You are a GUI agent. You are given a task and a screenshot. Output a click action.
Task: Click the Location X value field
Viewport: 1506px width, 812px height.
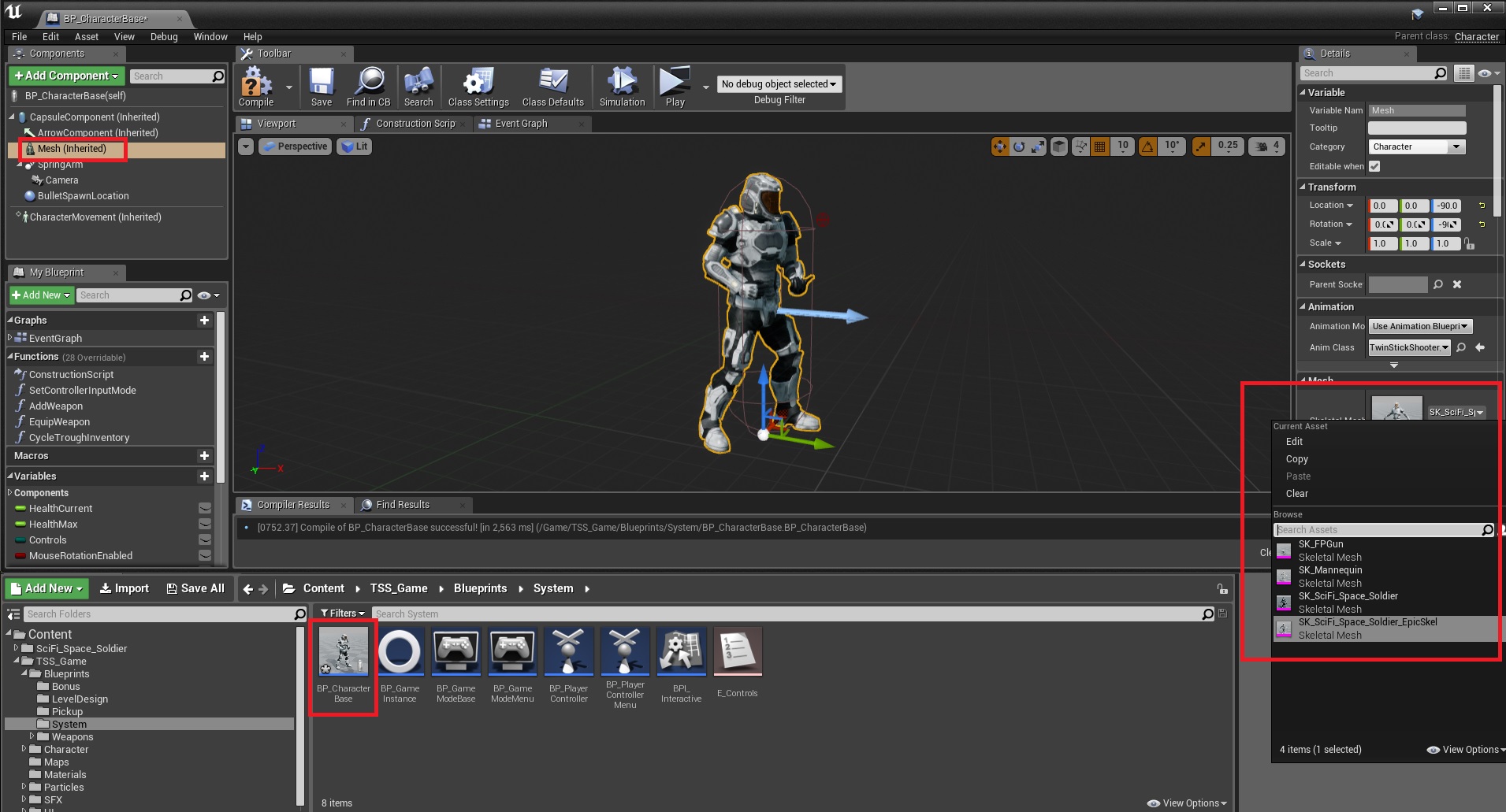pyautogui.click(x=1382, y=206)
